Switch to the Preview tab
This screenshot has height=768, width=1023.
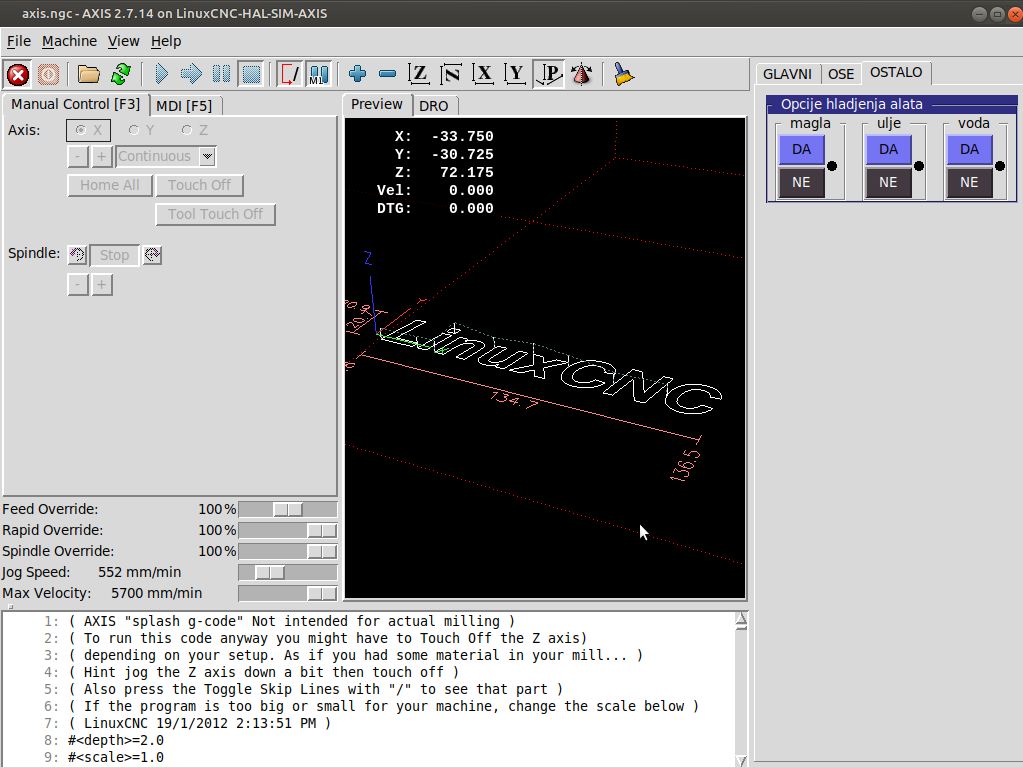(376, 104)
